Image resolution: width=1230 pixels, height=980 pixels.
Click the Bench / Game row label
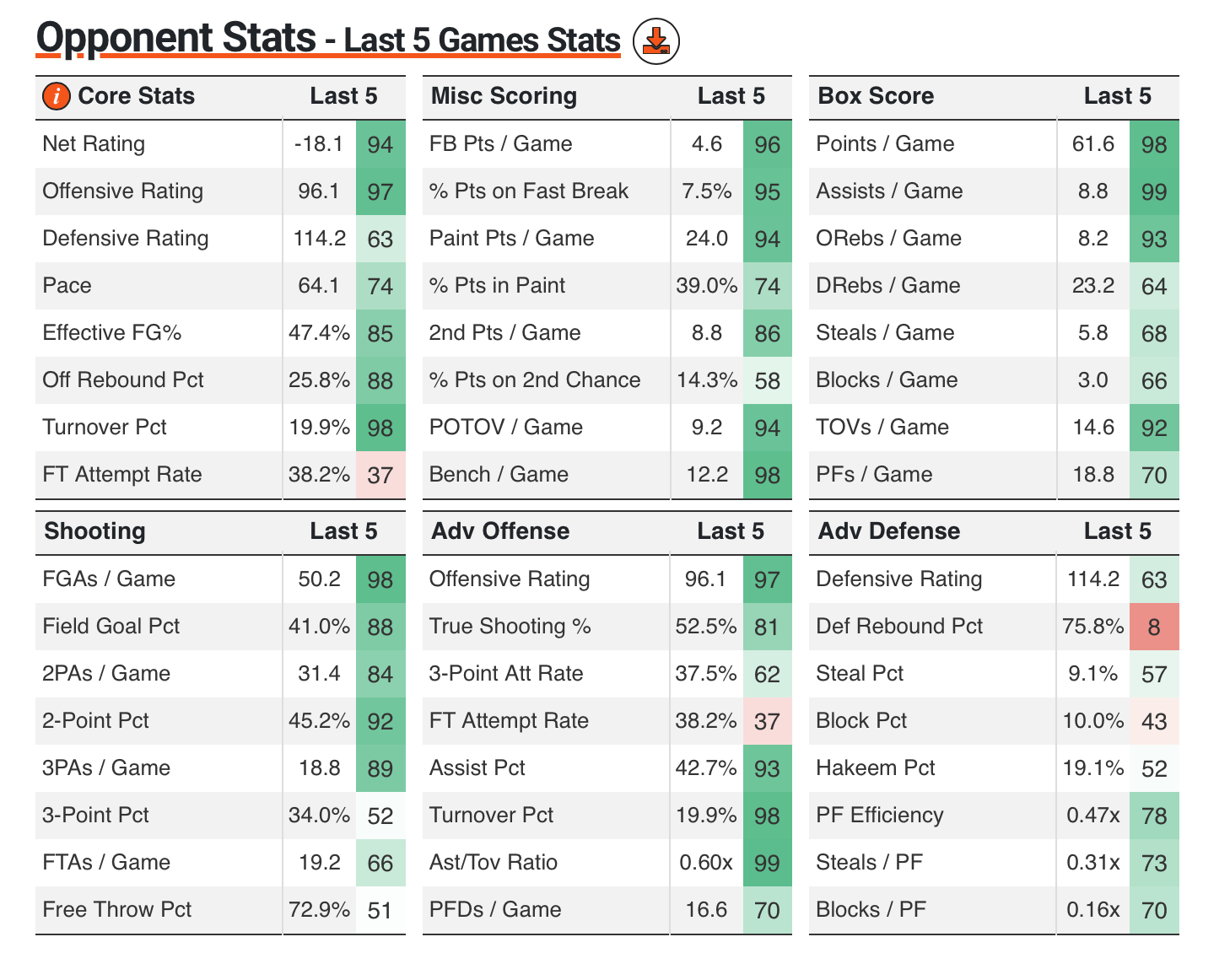click(499, 475)
